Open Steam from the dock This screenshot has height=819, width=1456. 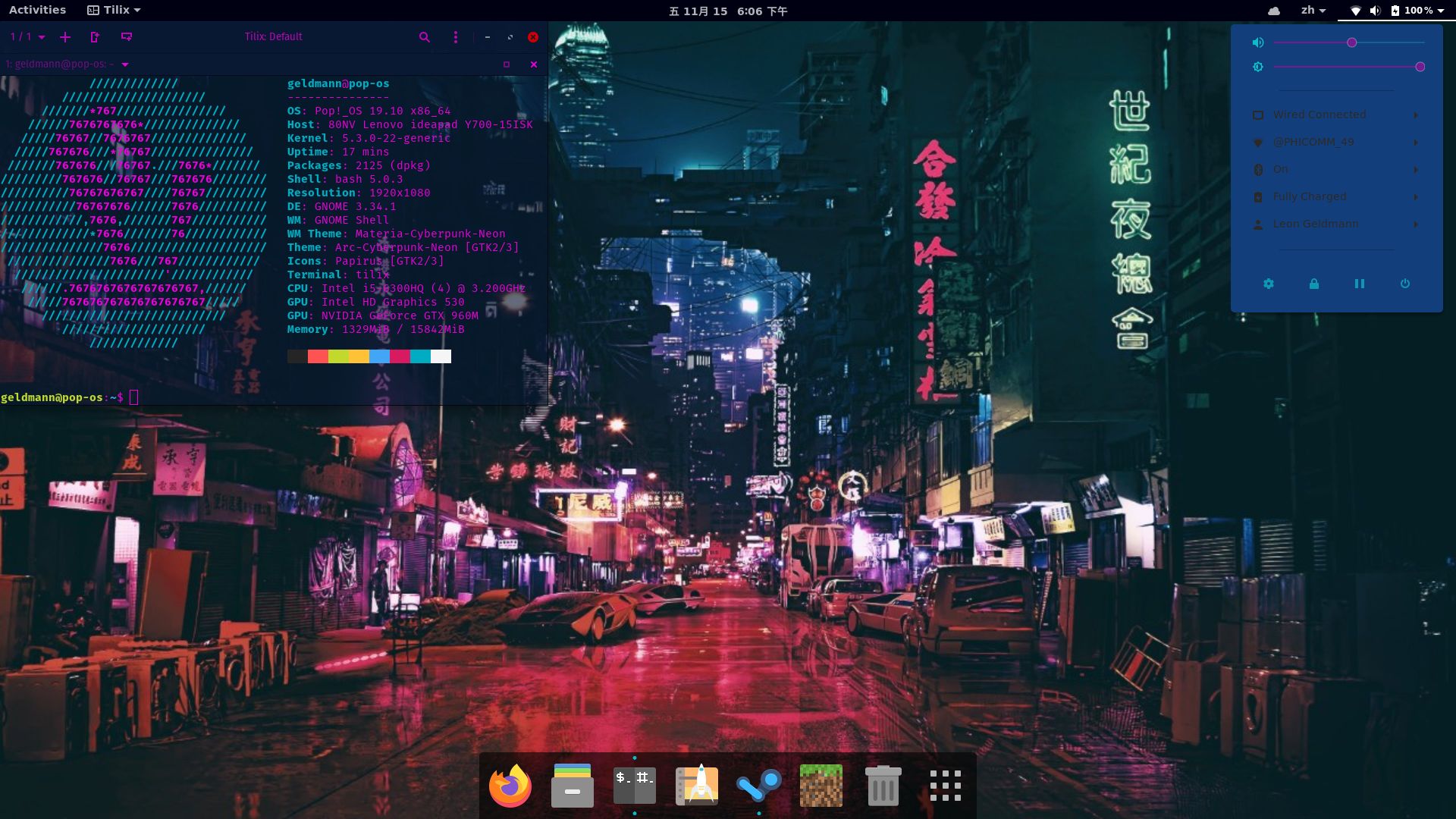(758, 786)
